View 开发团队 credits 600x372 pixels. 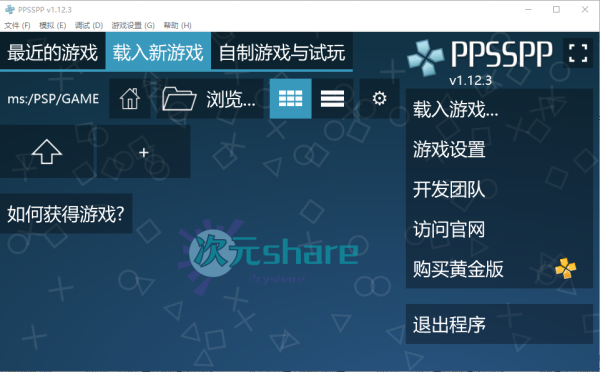pyautogui.click(x=499, y=189)
